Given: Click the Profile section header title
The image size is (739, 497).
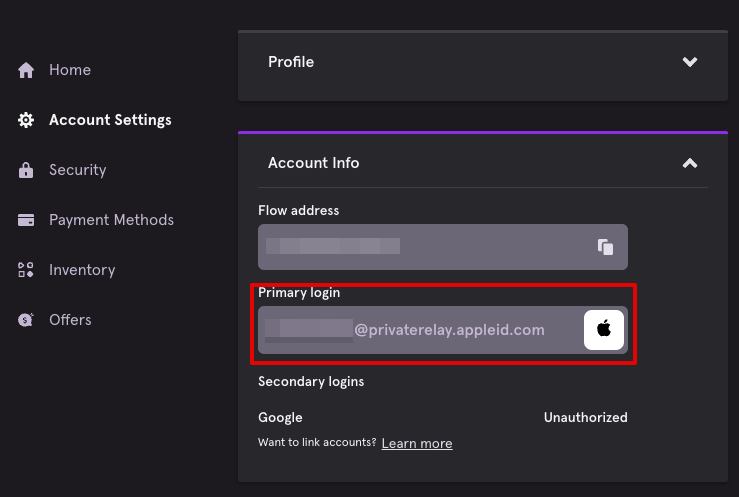Looking at the screenshot, I should 291,62.
